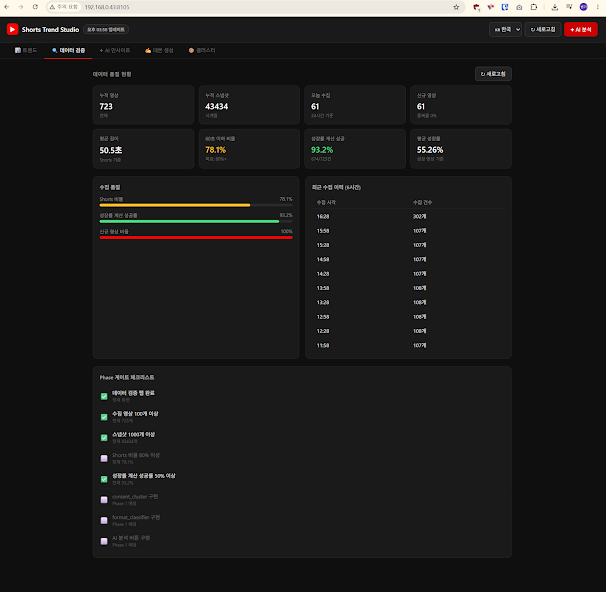606x592 pixels.
Task: Click the camera extension icon in toolbar
Action: (x=519, y=7)
